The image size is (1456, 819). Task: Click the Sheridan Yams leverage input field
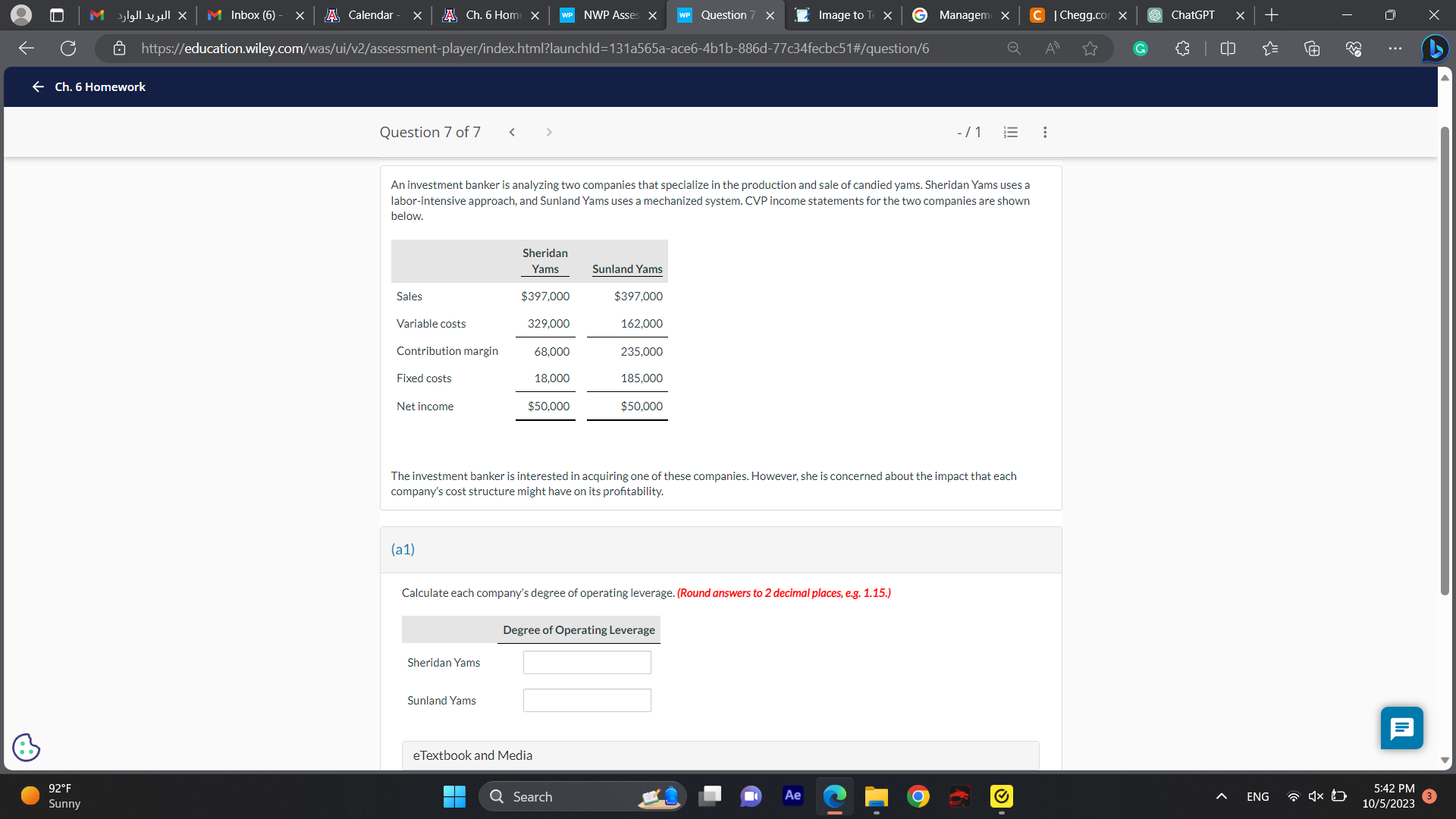[x=587, y=663]
